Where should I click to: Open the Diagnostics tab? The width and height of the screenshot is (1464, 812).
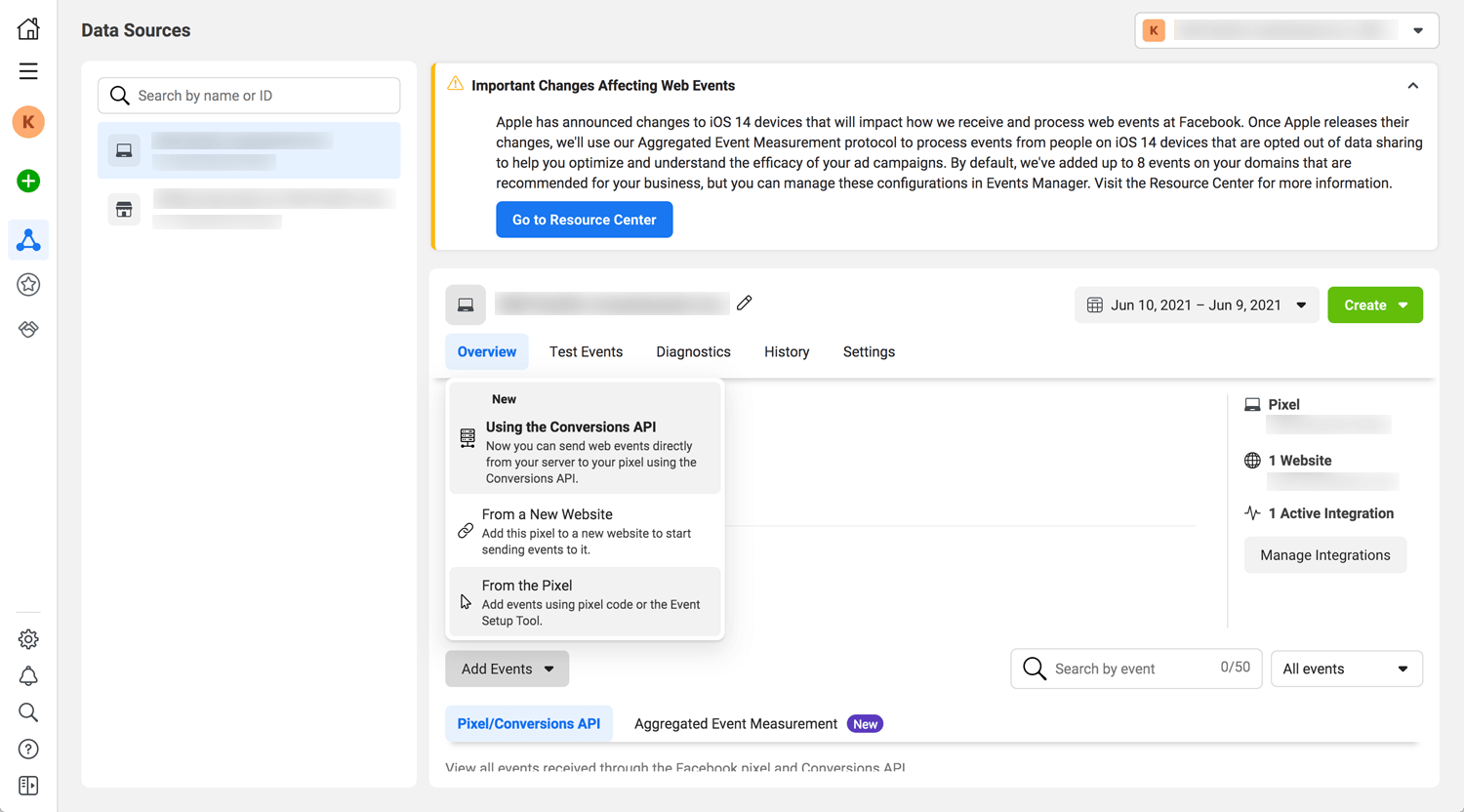click(x=693, y=351)
